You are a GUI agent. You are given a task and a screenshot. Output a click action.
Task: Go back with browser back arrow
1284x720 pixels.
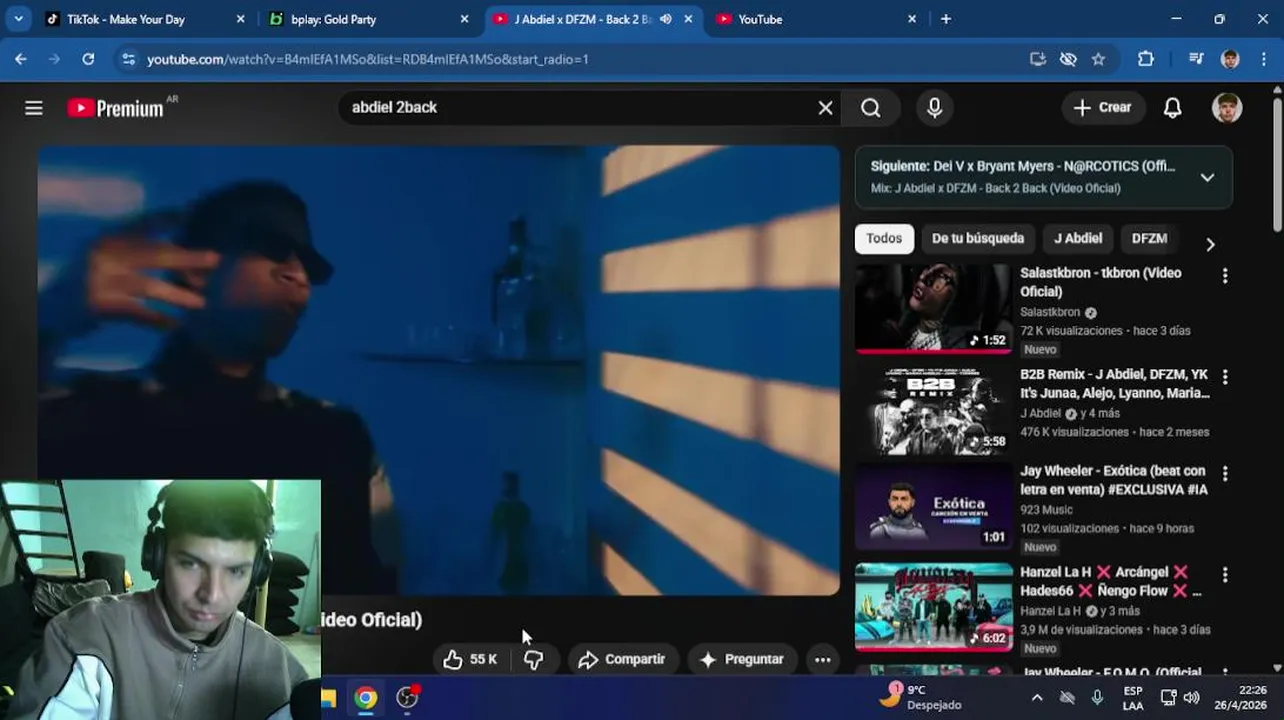pos(21,59)
